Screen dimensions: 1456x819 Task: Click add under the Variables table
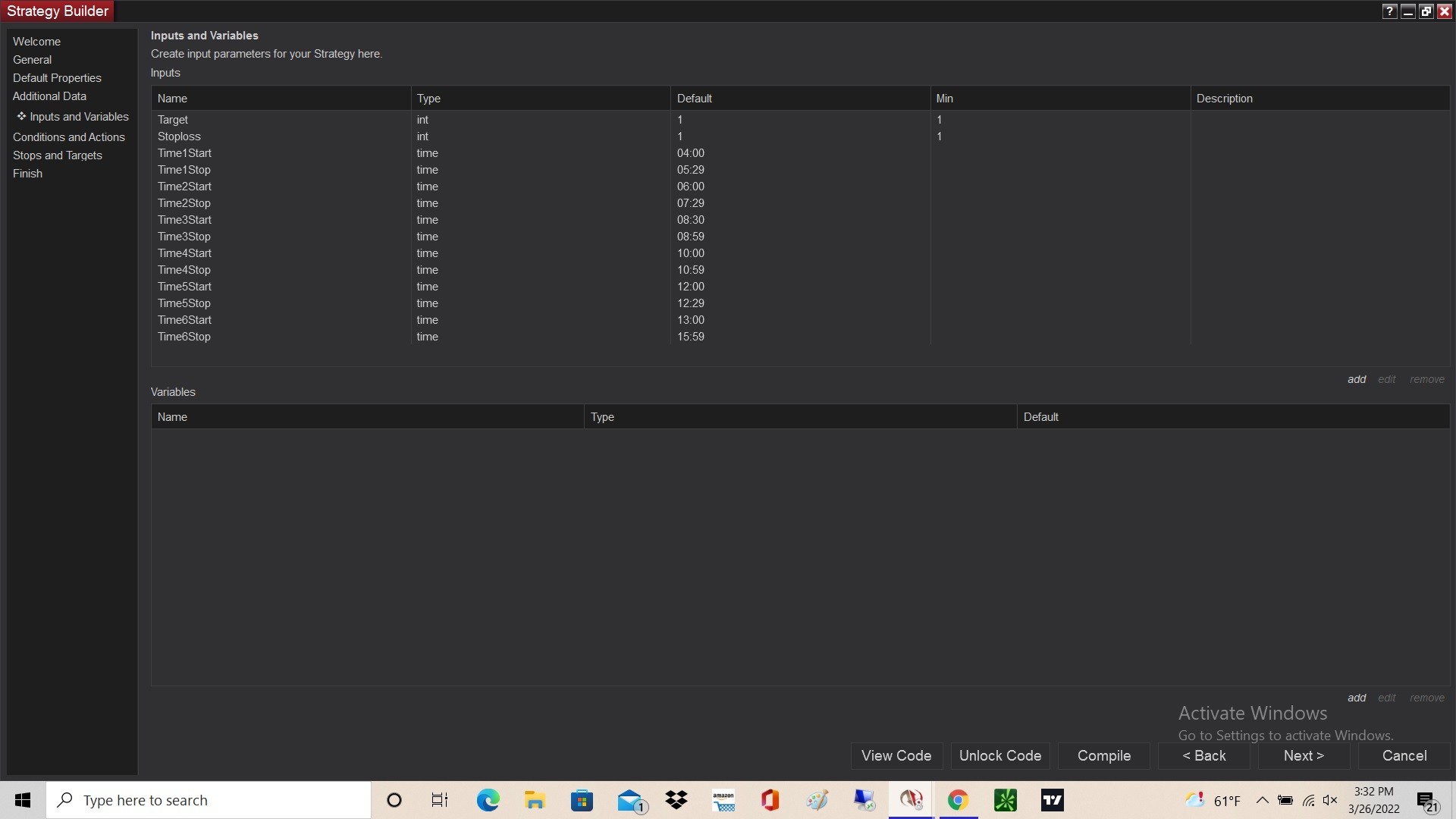[1356, 698]
